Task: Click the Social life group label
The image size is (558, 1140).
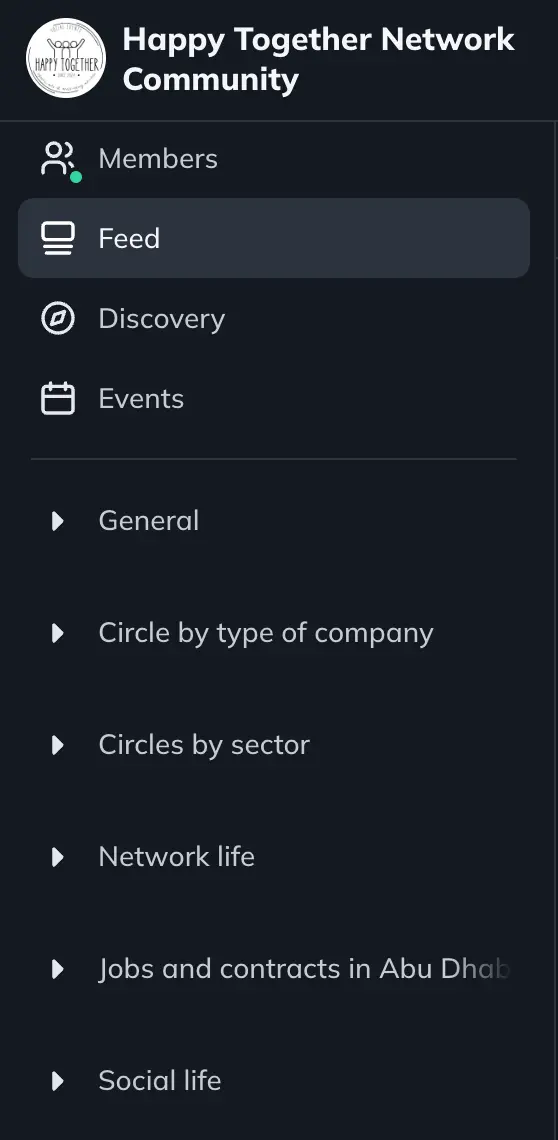Action: (x=160, y=1080)
